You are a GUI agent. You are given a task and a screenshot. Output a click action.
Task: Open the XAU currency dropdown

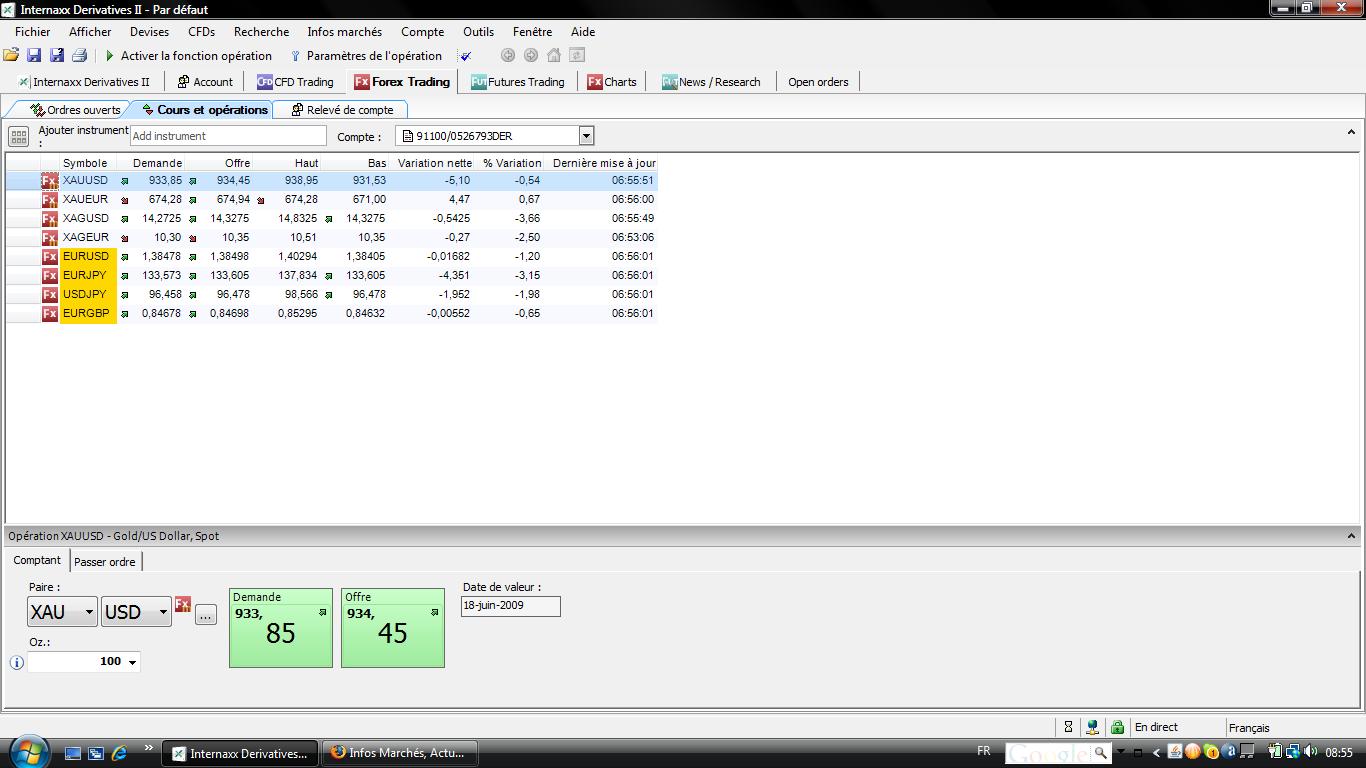point(89,612)
